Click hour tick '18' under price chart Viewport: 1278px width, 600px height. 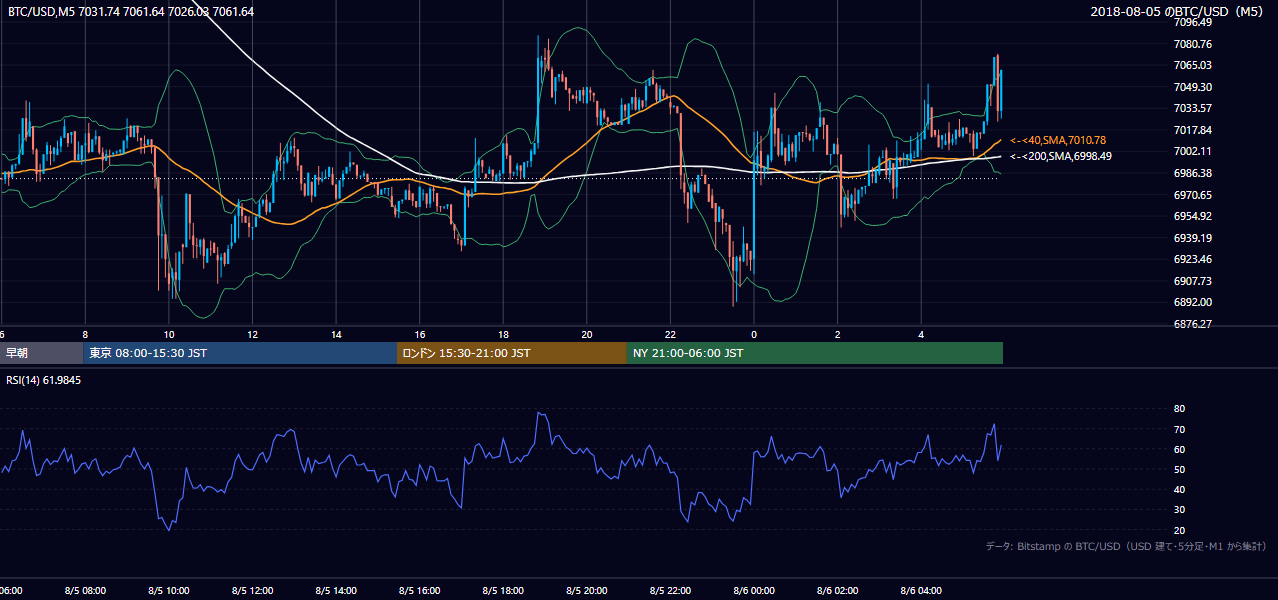[x=504, y=335]
